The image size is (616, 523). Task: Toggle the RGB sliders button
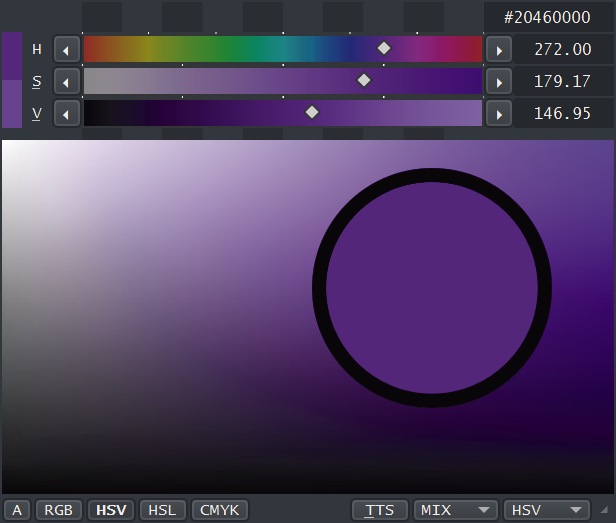59,510
